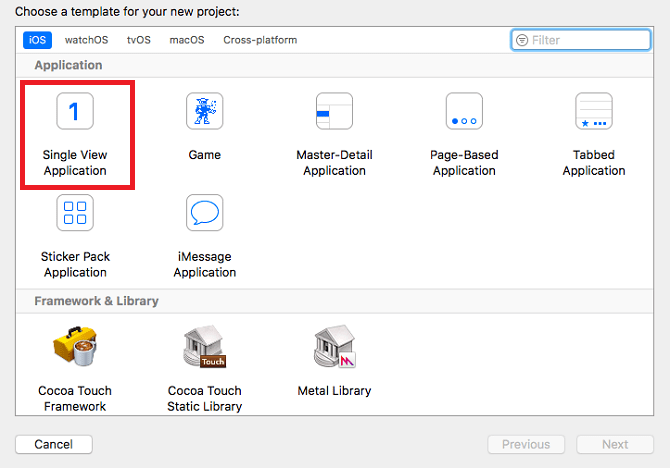The height and width of the screenshot is (468, 670).
Task: Open the tvOS templates tab
Action: click(x=139, y=40)
